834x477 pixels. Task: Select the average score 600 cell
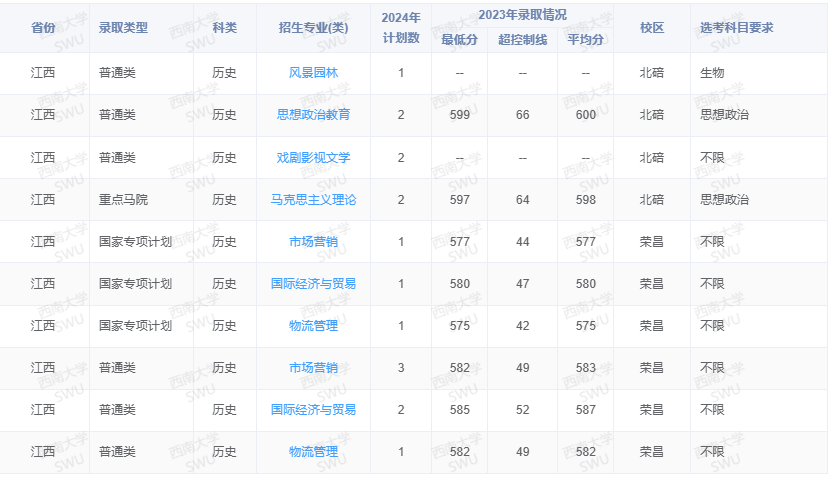[586, 114]
